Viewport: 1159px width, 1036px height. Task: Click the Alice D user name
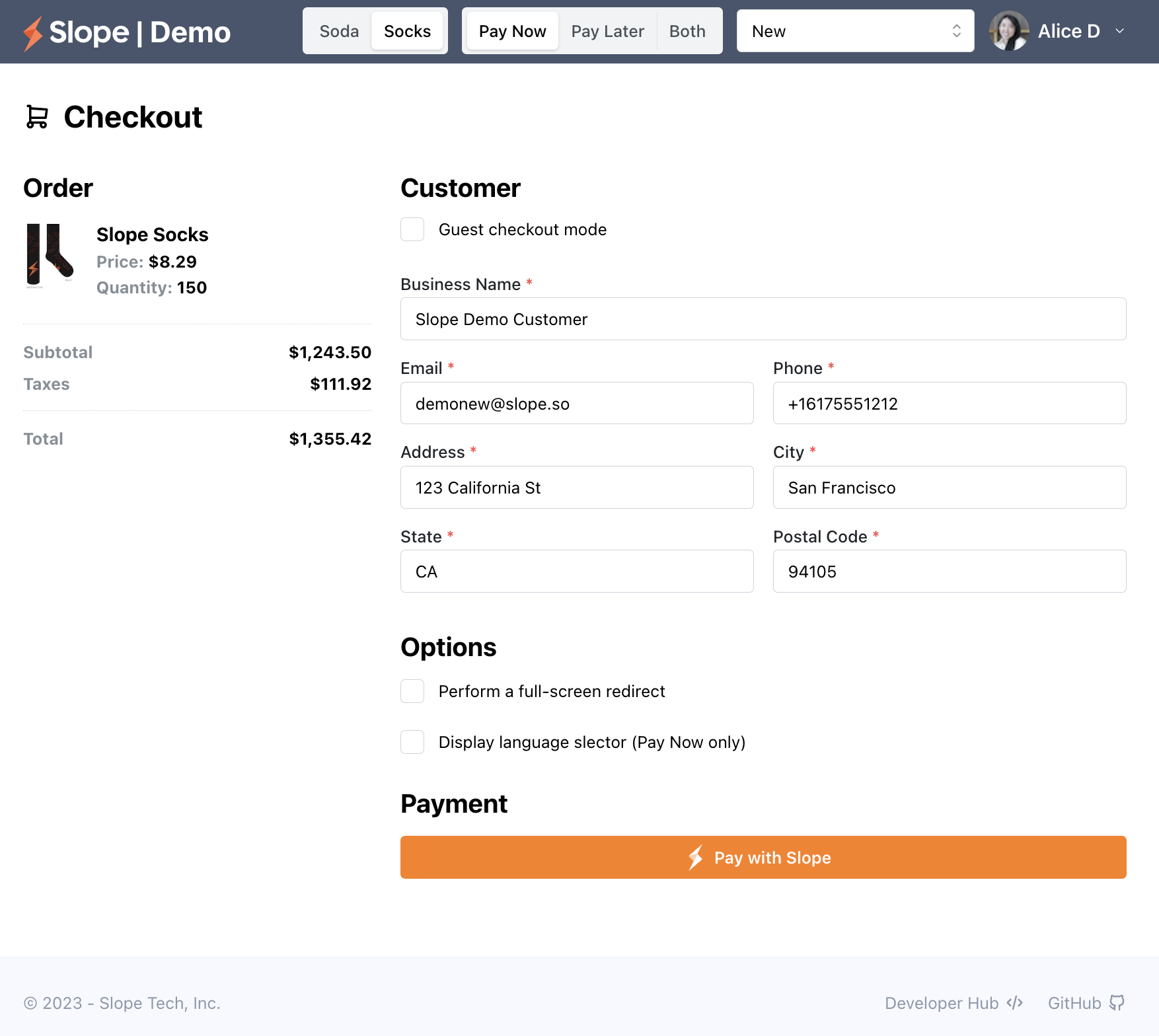click(x=1068, y=31)
